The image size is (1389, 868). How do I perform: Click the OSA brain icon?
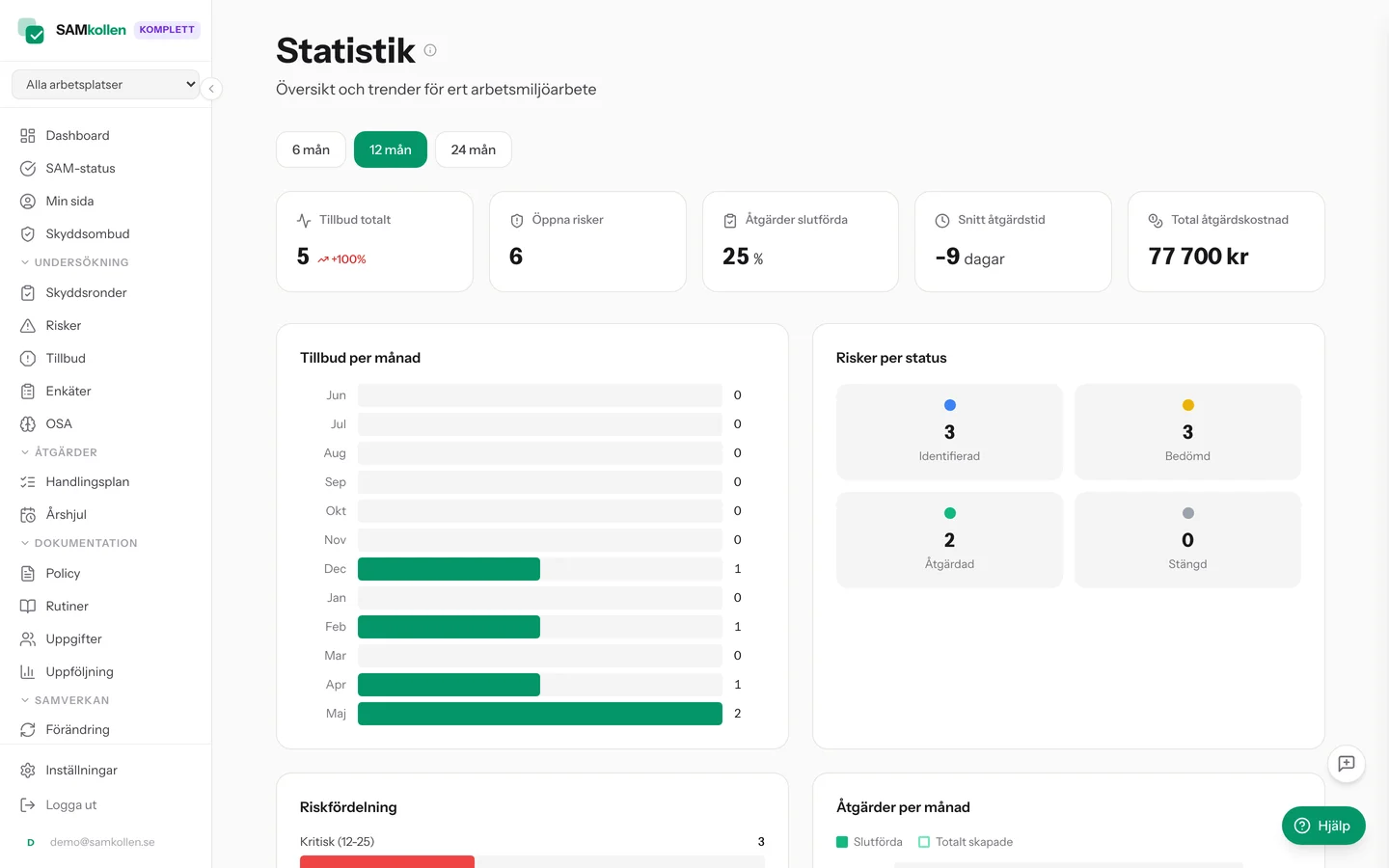pos(28,424)
